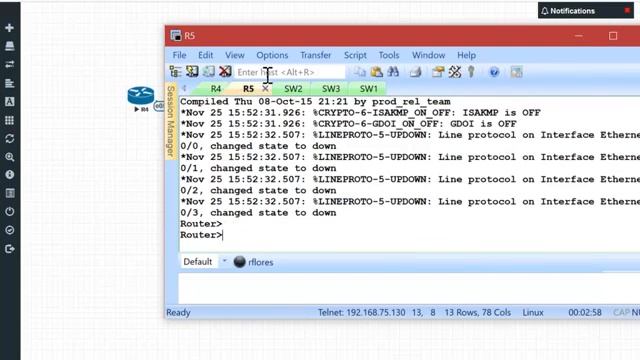Open Networks icon with two arrows
This screenshot has width=640, height=360.
[x=9, y=64]
